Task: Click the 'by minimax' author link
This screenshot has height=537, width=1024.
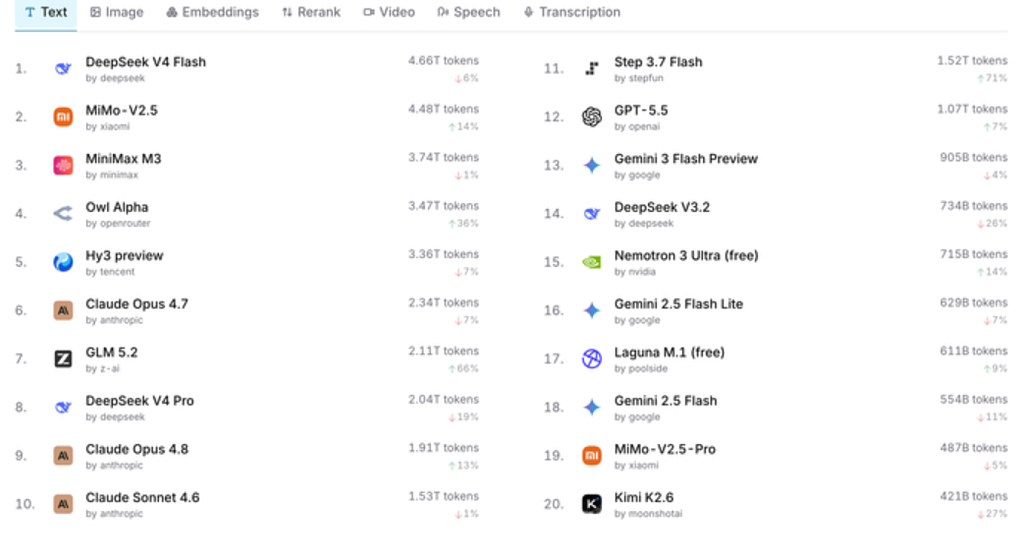Action: pos(112,175)
